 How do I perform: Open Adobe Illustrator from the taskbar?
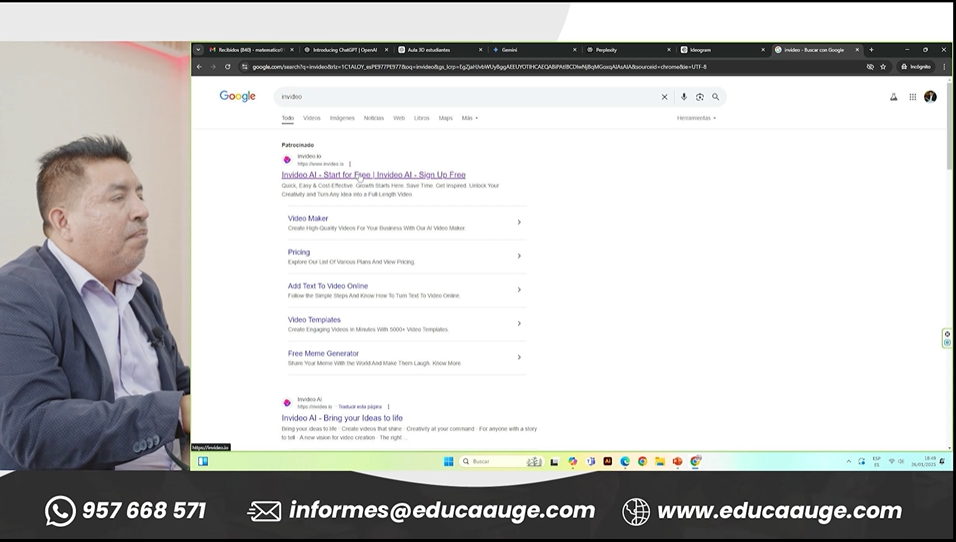coord(607,462)
